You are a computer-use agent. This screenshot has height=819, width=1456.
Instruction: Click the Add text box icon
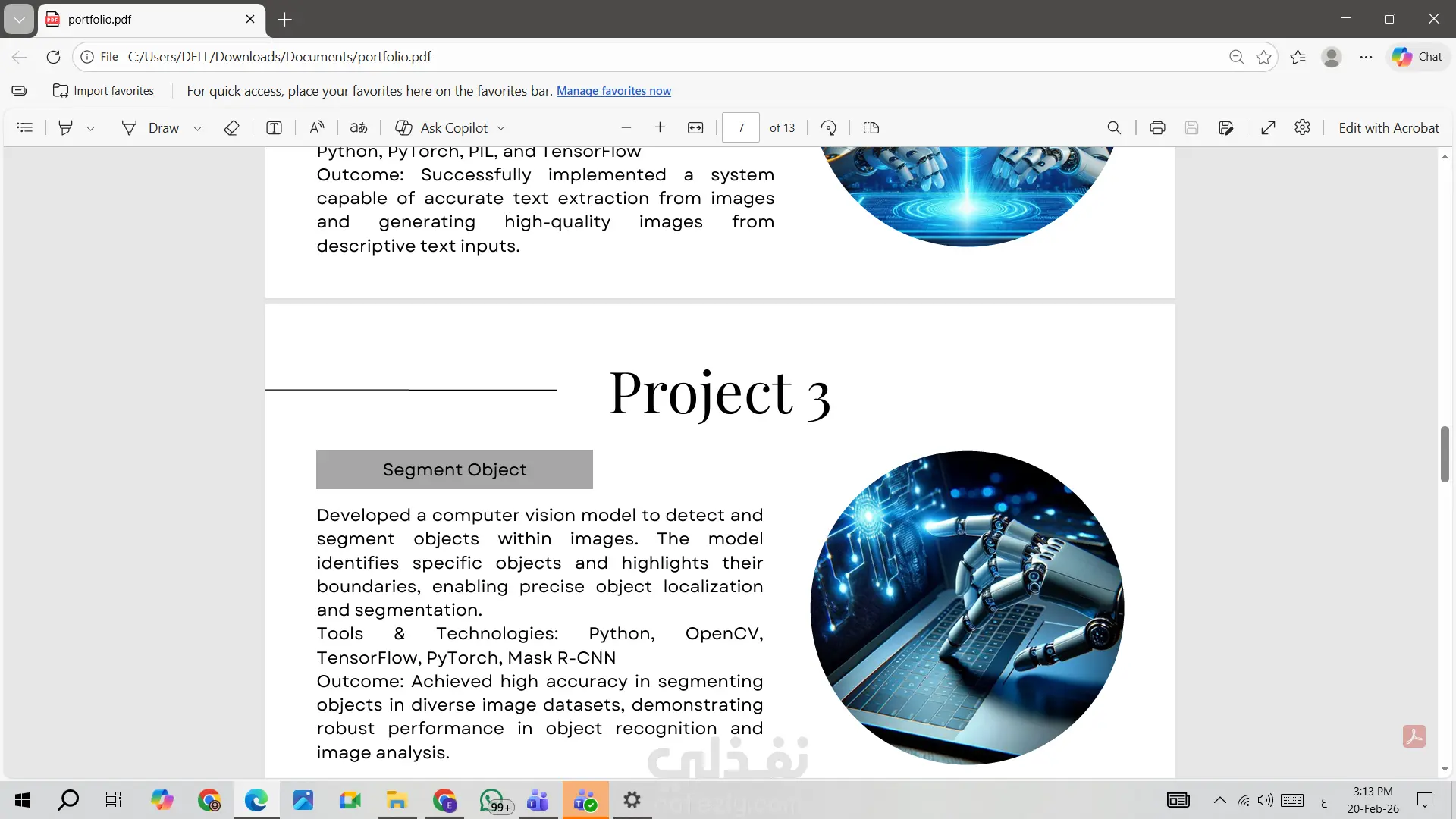pyautogui.click(x=275, y=128)
